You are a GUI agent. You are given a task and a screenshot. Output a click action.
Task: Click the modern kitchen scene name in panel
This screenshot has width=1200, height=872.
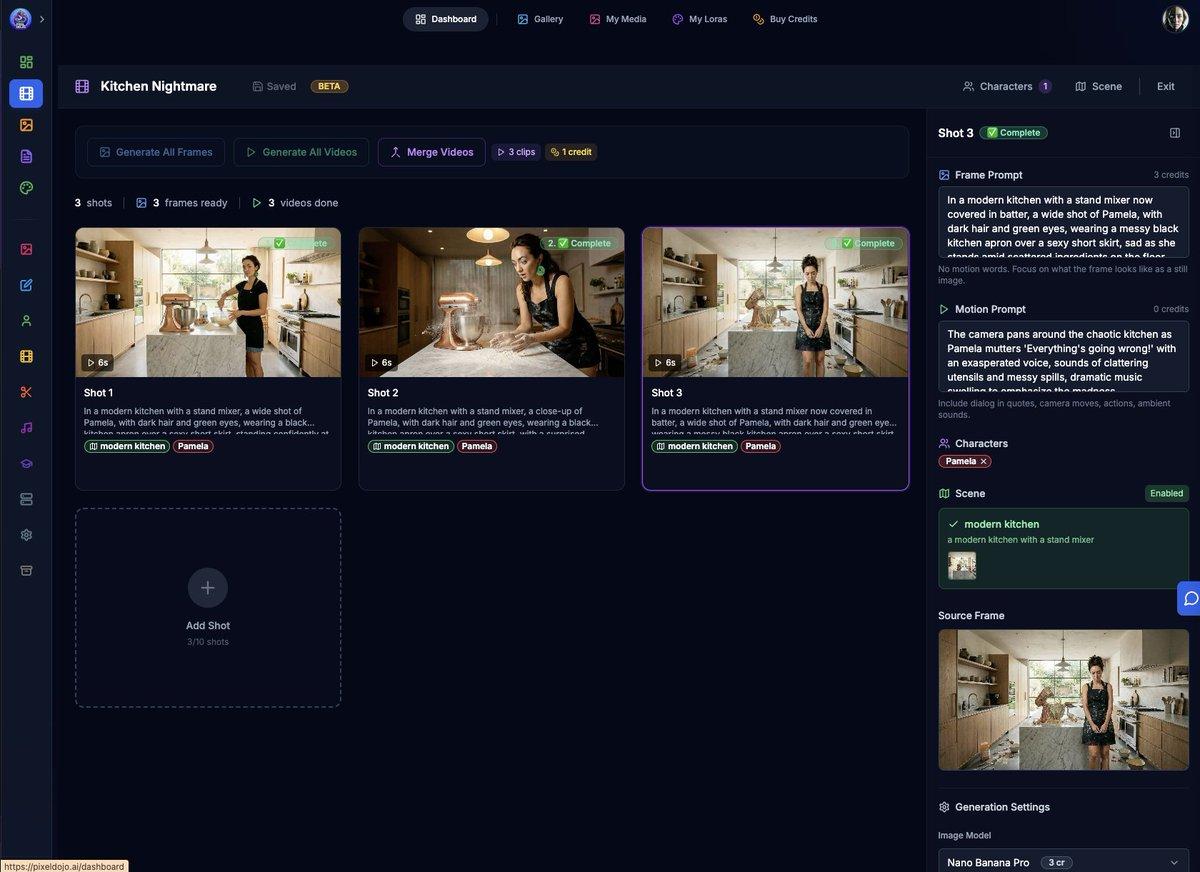(x=1001, y=524)
